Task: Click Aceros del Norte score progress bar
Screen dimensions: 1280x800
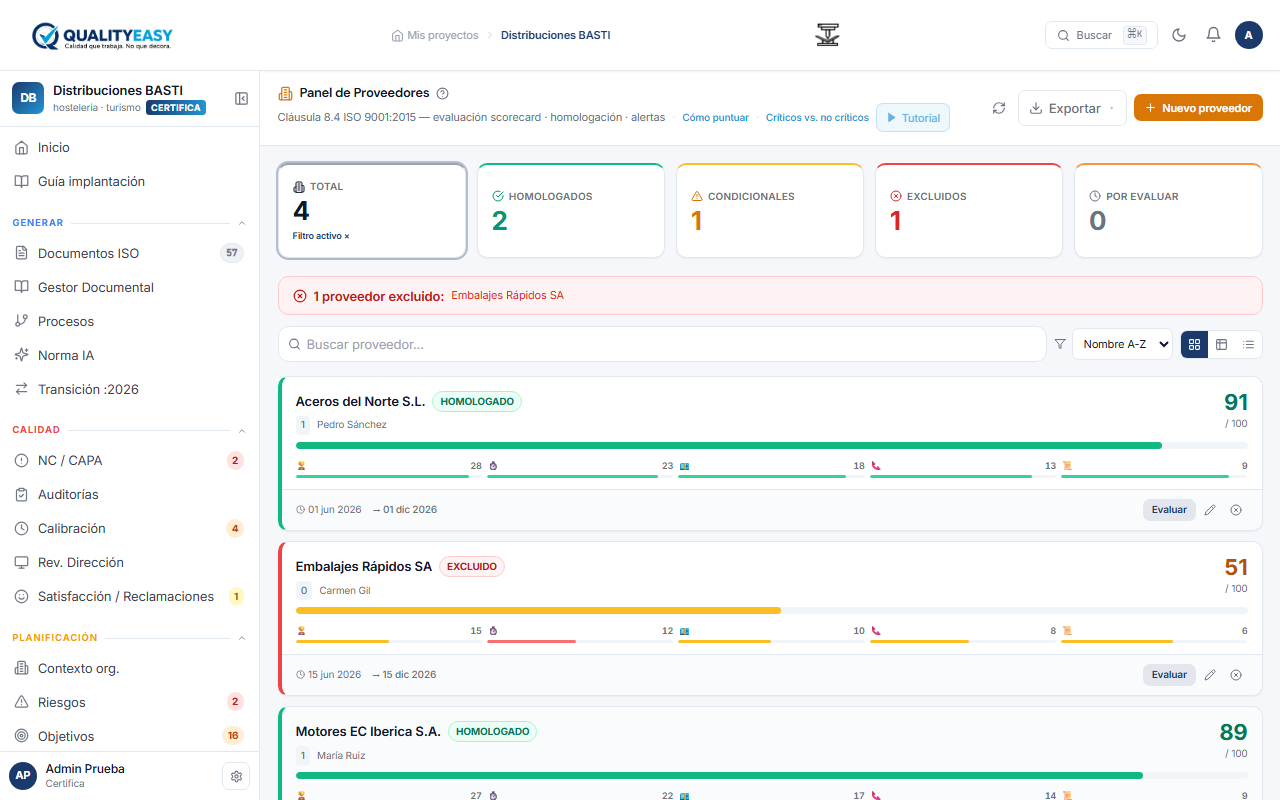Action: tap(772, 445)
